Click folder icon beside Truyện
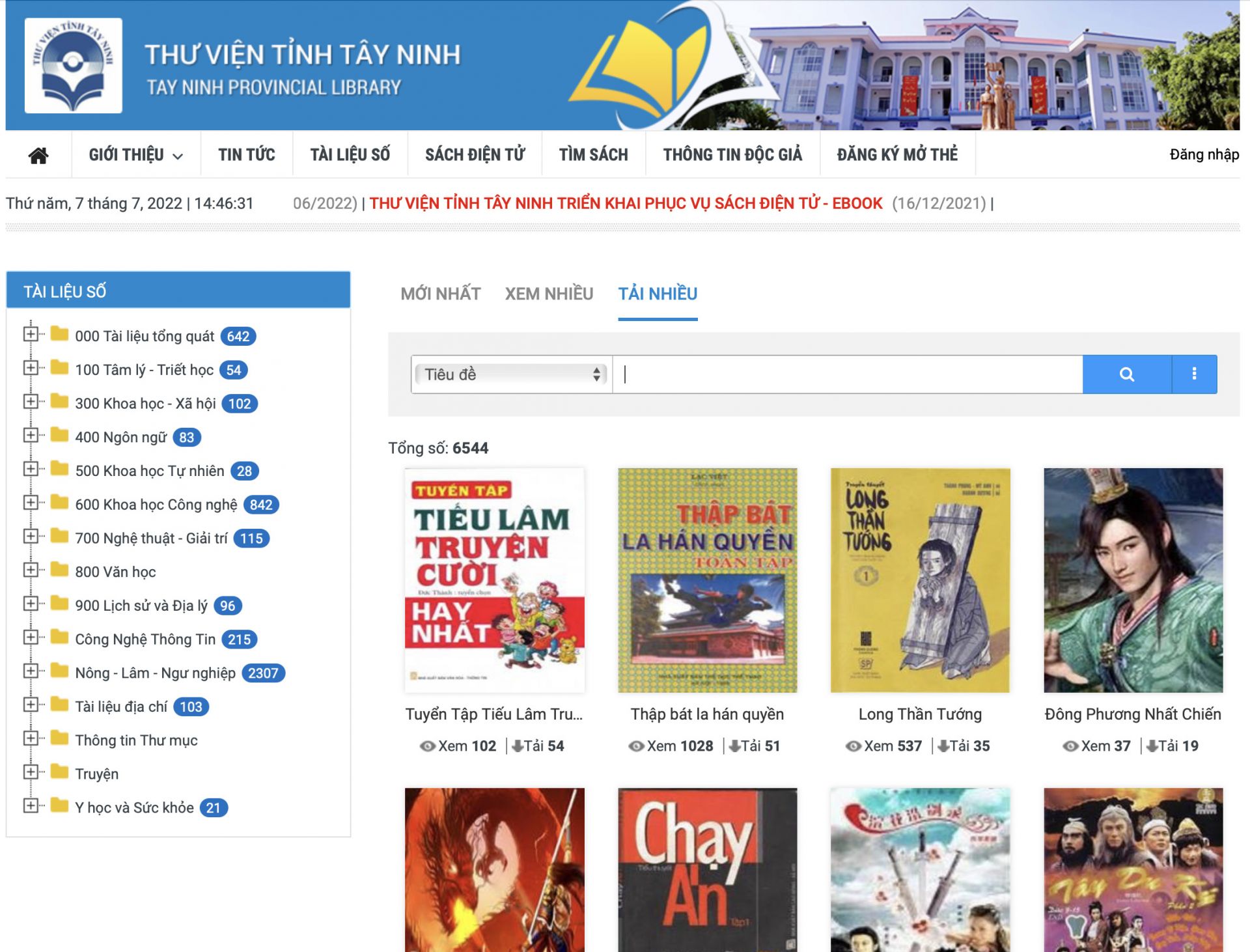This screenshot has width=1250, height=952. (60, 772)
